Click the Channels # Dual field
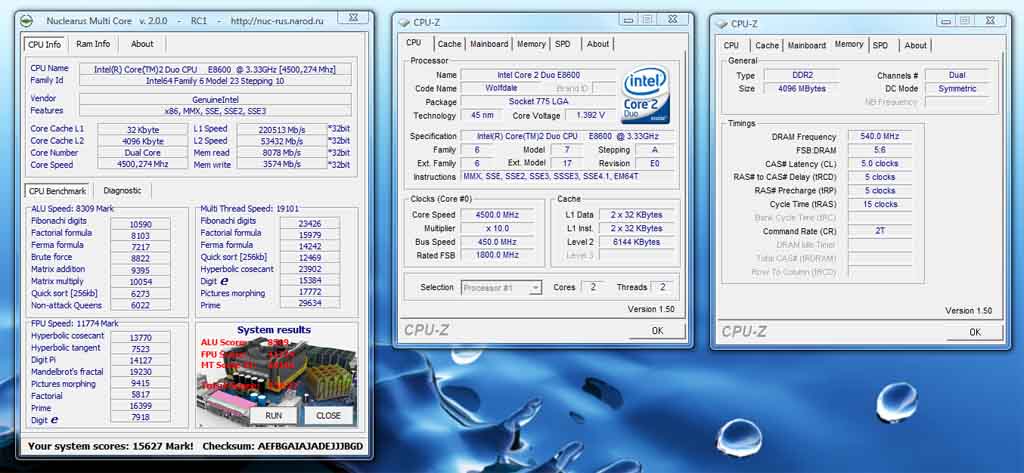Viewport: 1024px width, 473px height. point(957,76)
